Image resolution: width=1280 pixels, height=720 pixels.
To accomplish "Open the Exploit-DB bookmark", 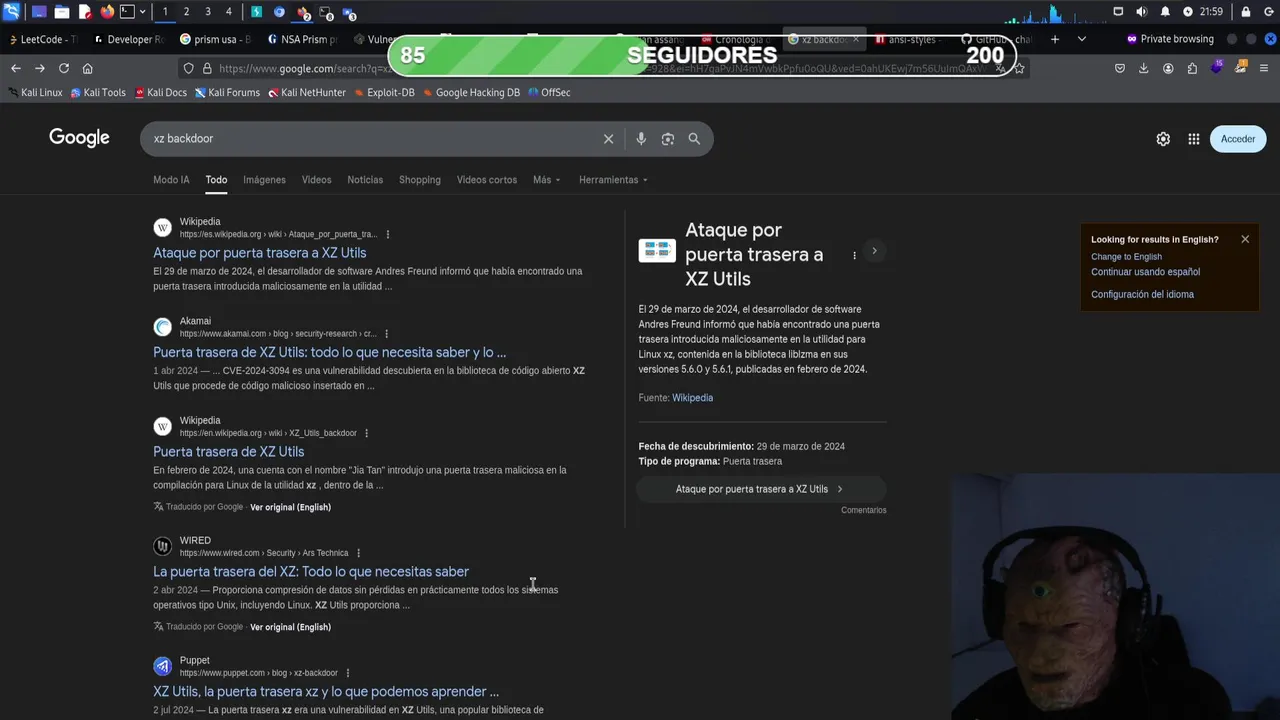I will (384, 92).
